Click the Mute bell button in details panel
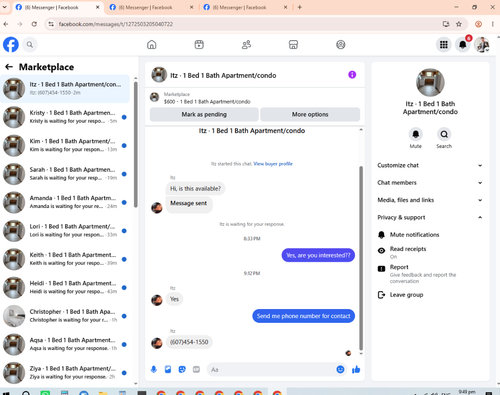This screenshot has height=395, width=500. [x=416, y=134]
